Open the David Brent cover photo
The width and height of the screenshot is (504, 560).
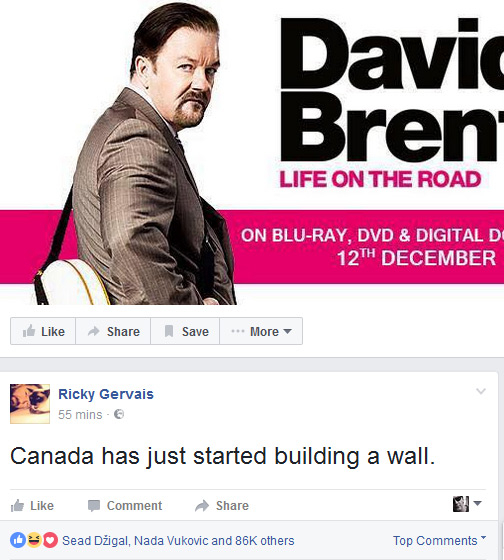coord(252,152)
